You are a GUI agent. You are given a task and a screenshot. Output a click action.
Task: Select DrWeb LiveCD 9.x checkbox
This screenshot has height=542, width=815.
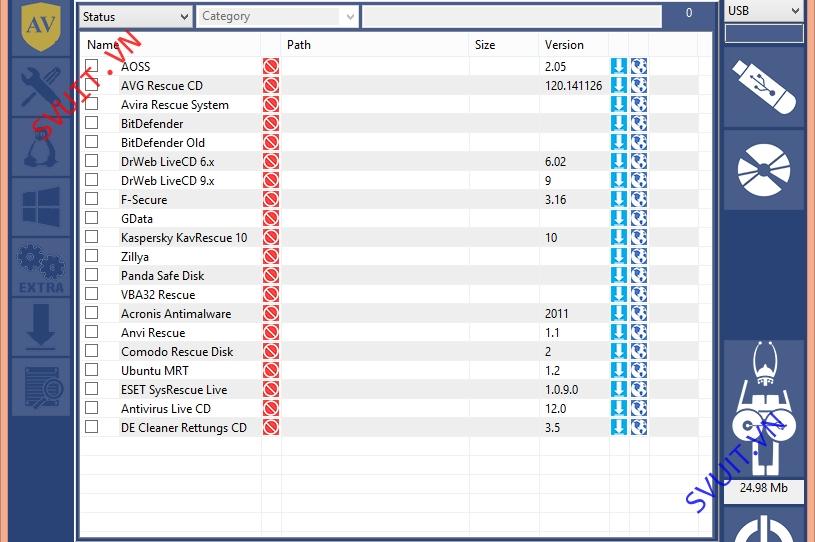point(91,179)
